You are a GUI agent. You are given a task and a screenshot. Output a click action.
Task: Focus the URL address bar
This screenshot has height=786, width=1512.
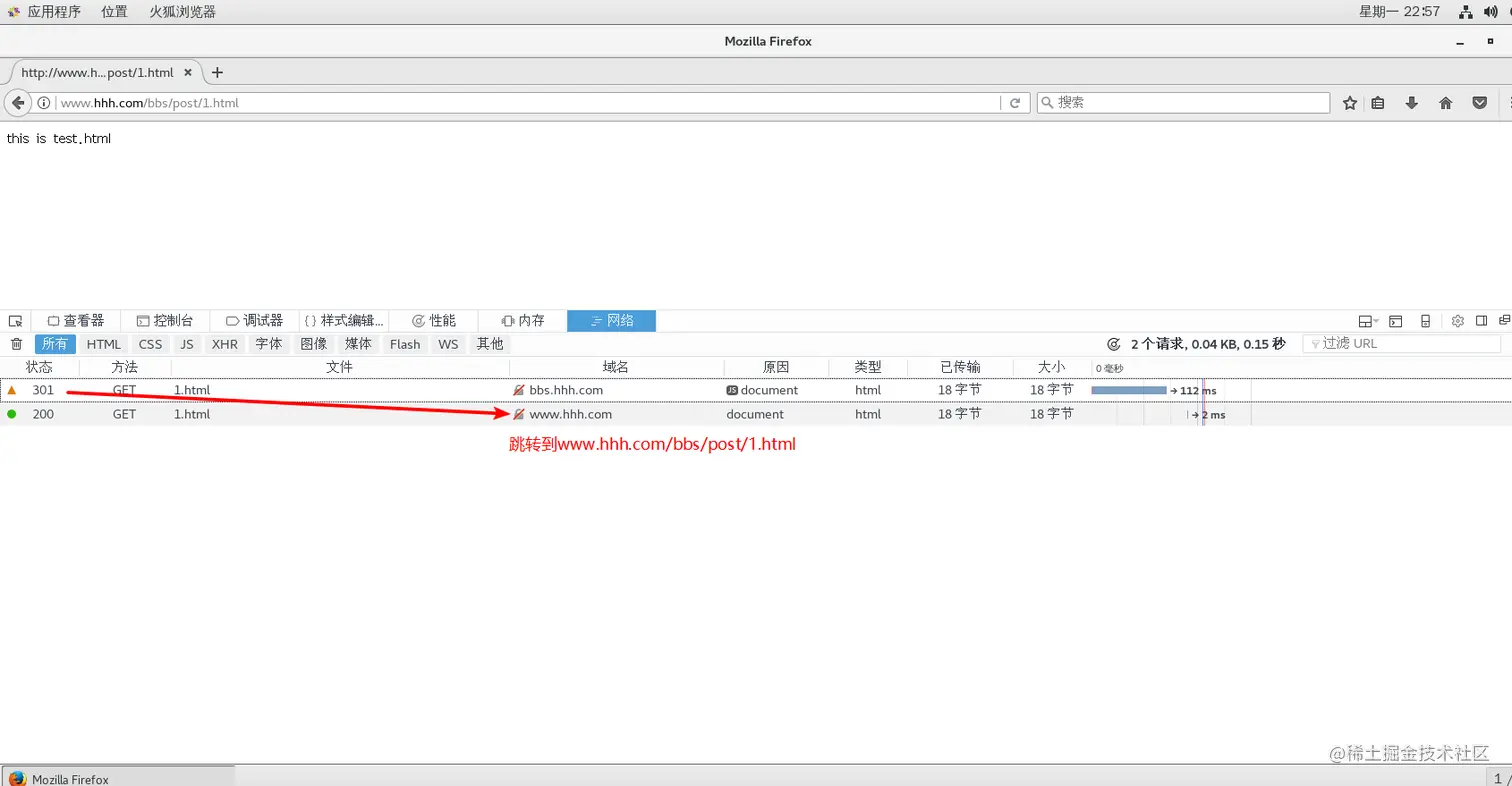pos(528,103)
